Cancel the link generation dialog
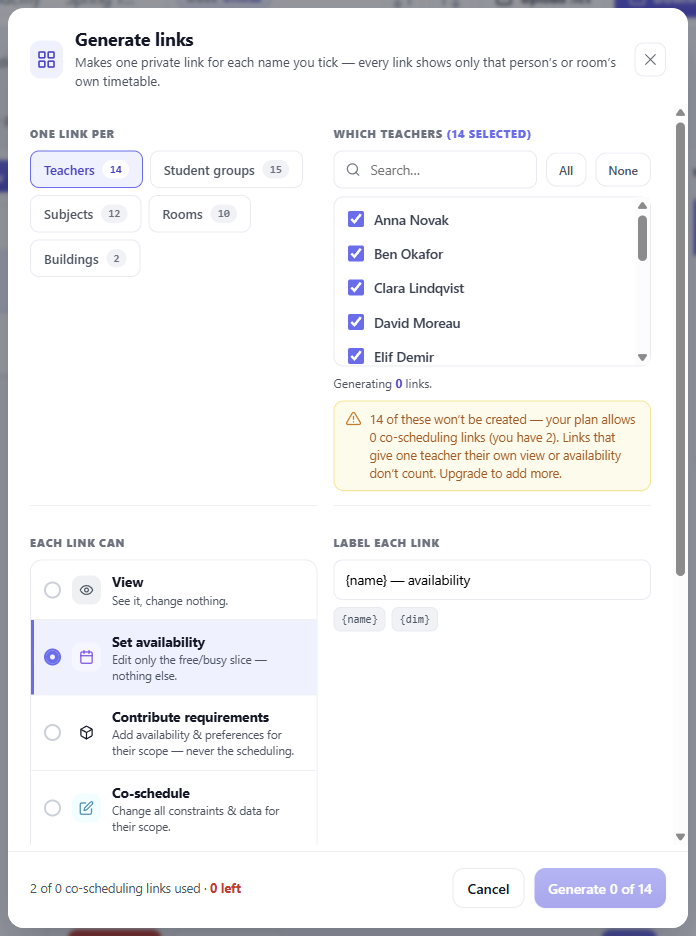 [x=488, y=888]
